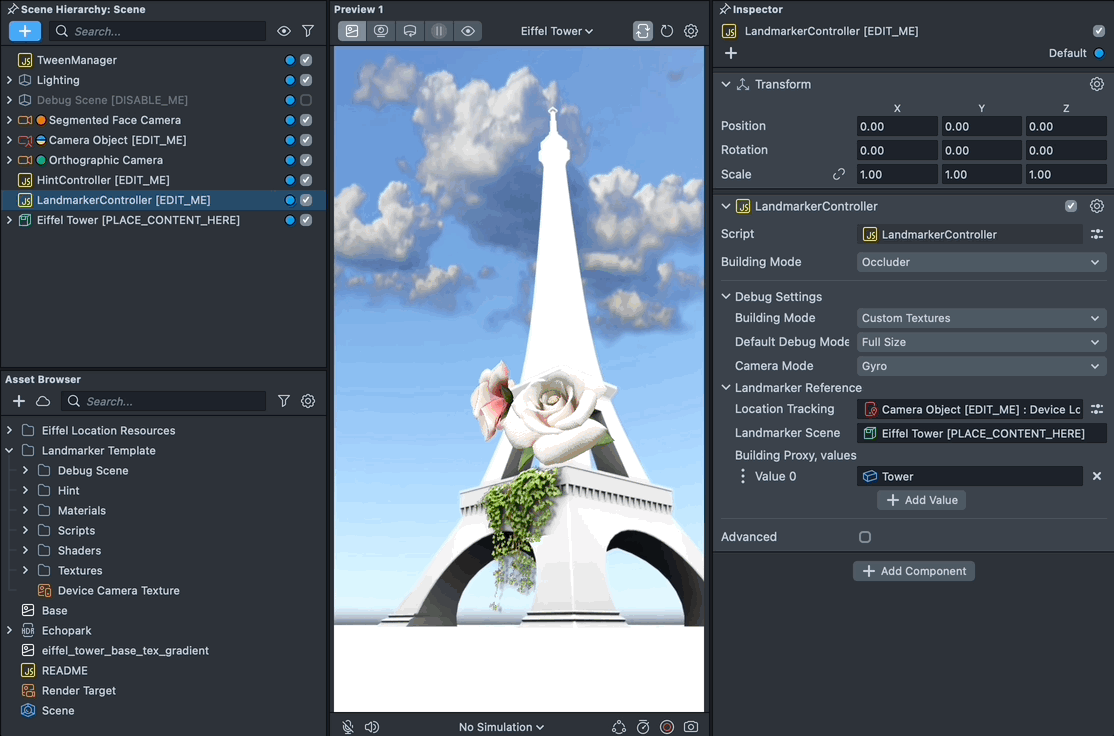
Task: Open the No Simulation menu
Action: pyautogui.click(x=501, y=727)
